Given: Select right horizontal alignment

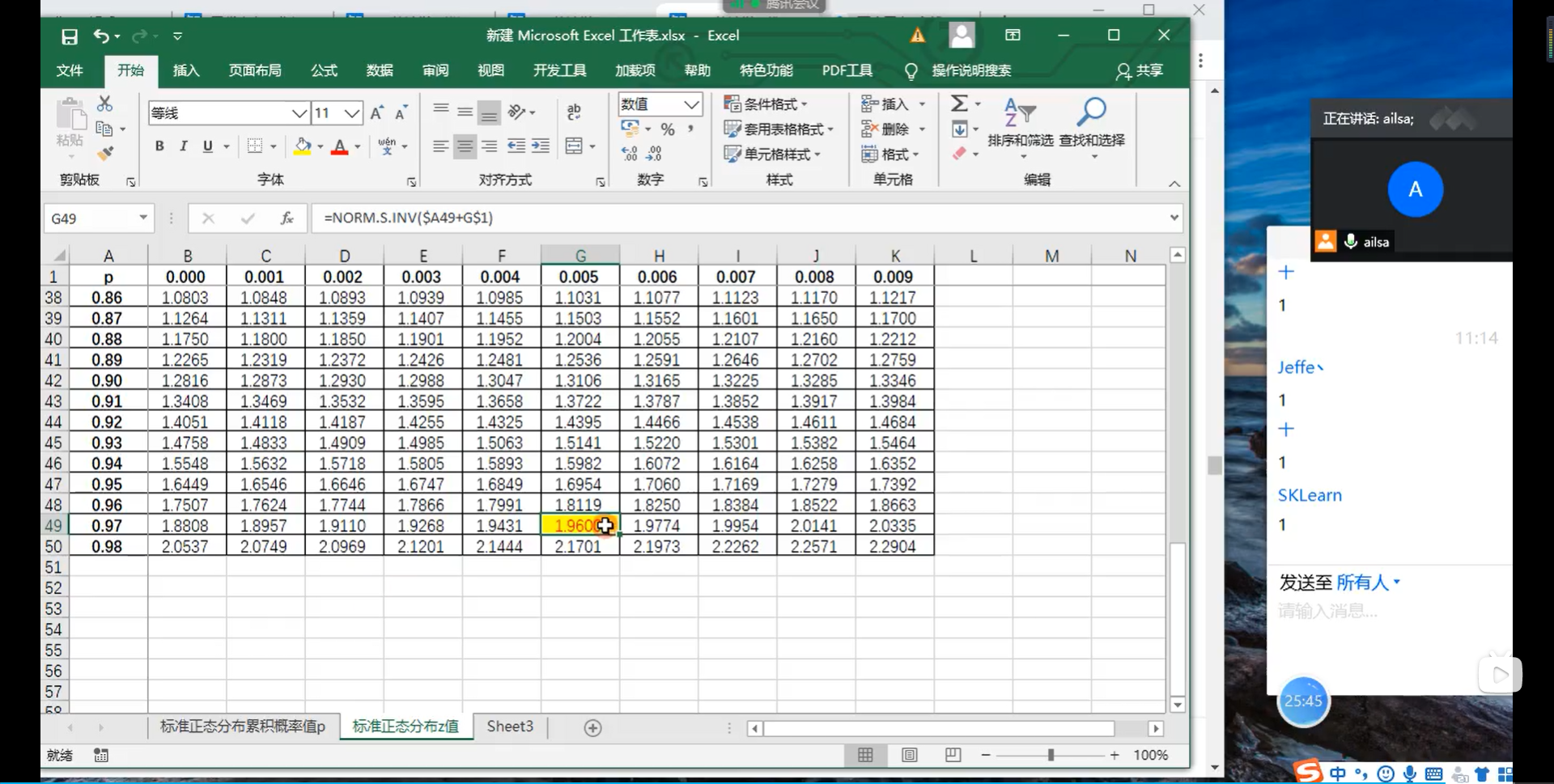Looking at the screenshot, I should click(489, 146).
